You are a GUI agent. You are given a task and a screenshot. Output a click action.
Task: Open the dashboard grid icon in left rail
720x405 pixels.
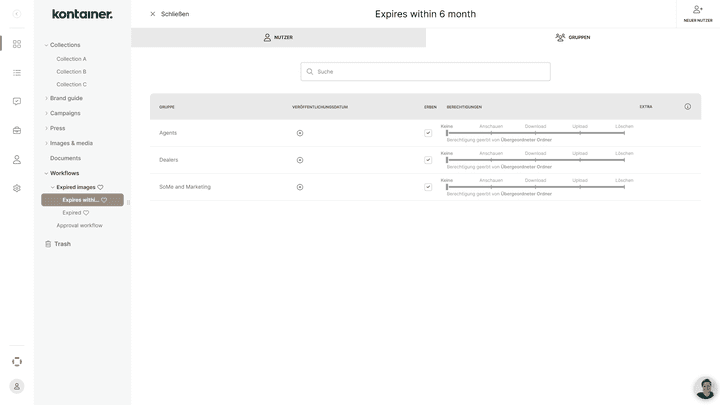(x=17, y=44)
